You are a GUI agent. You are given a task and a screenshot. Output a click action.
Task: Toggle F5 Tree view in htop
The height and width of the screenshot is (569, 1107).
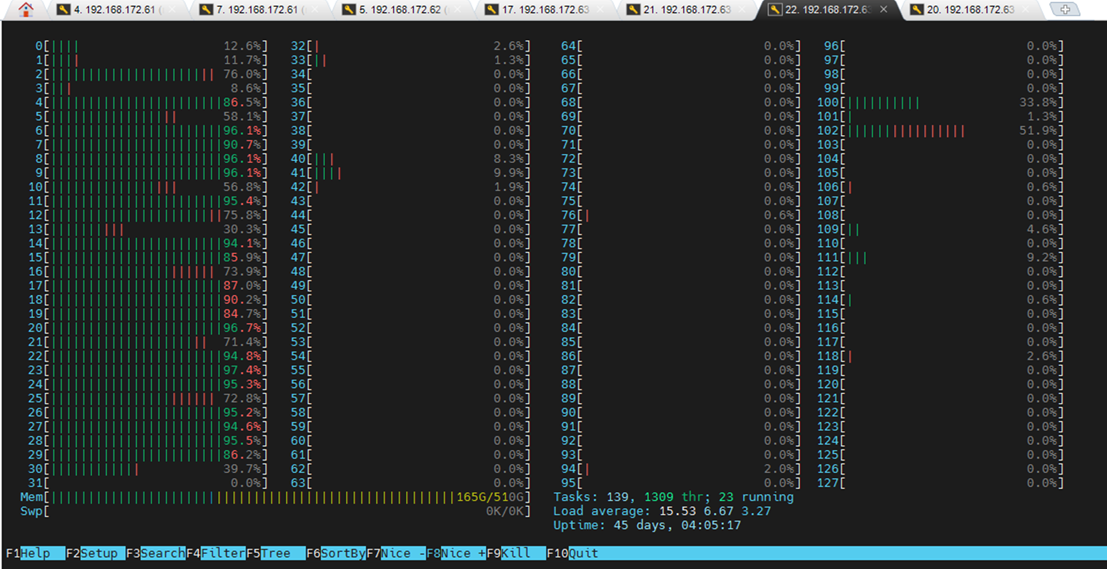pyautogui.click(x=275, y=553)
